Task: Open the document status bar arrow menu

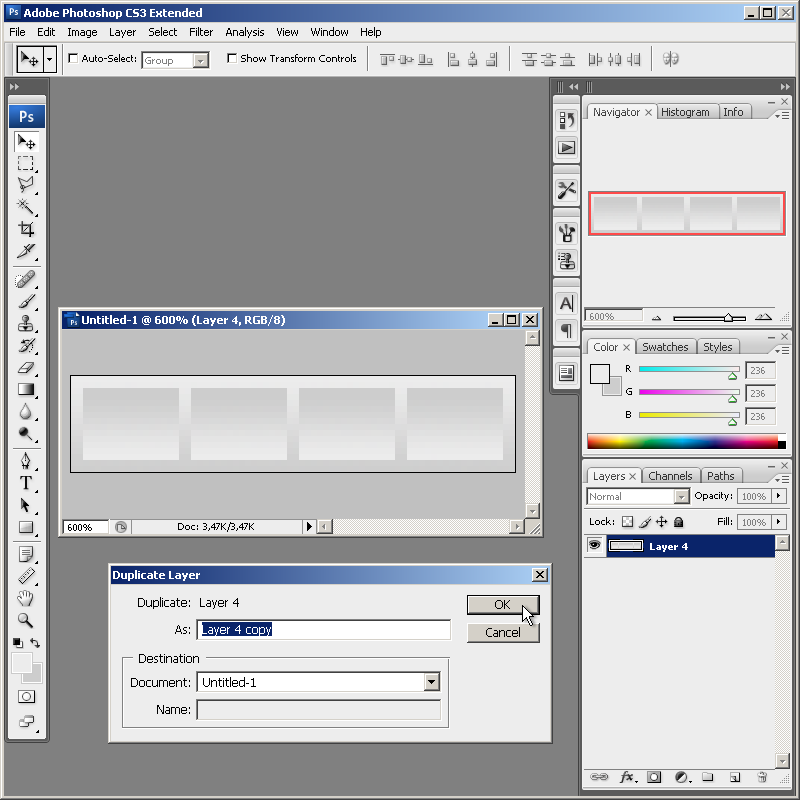Action: (309, 526)
